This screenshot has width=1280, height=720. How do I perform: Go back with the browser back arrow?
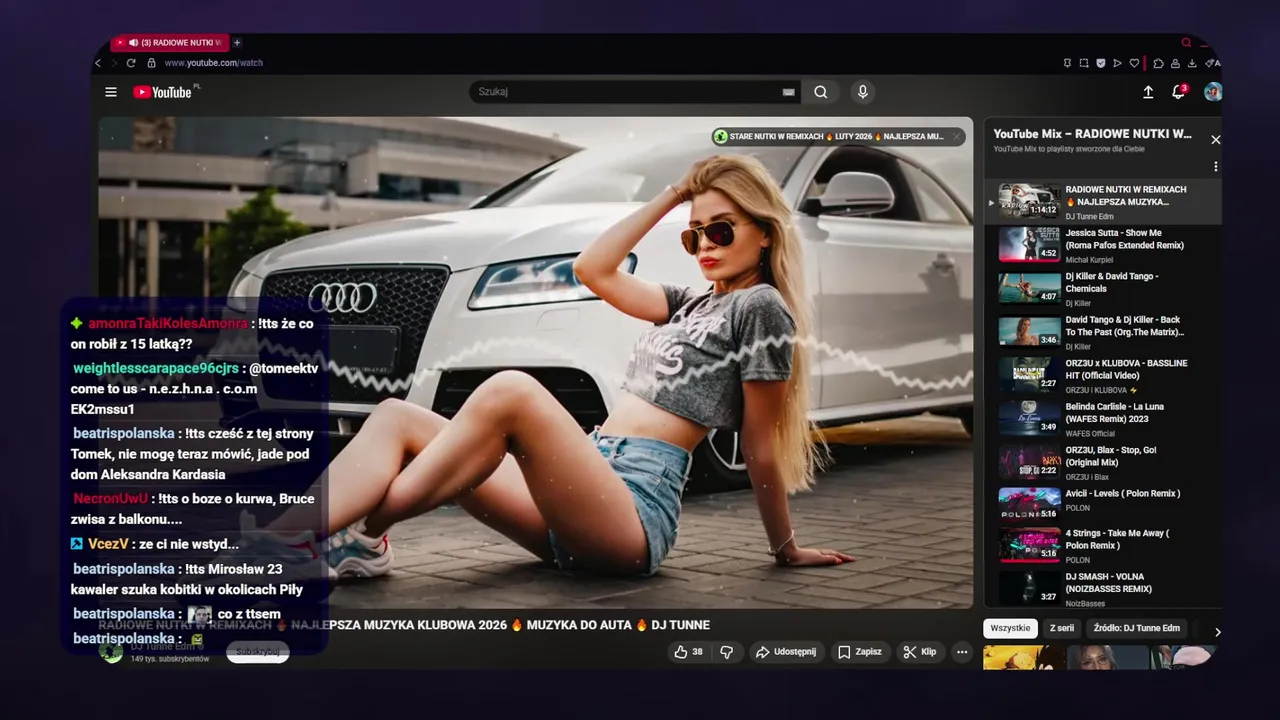point(98,63)
